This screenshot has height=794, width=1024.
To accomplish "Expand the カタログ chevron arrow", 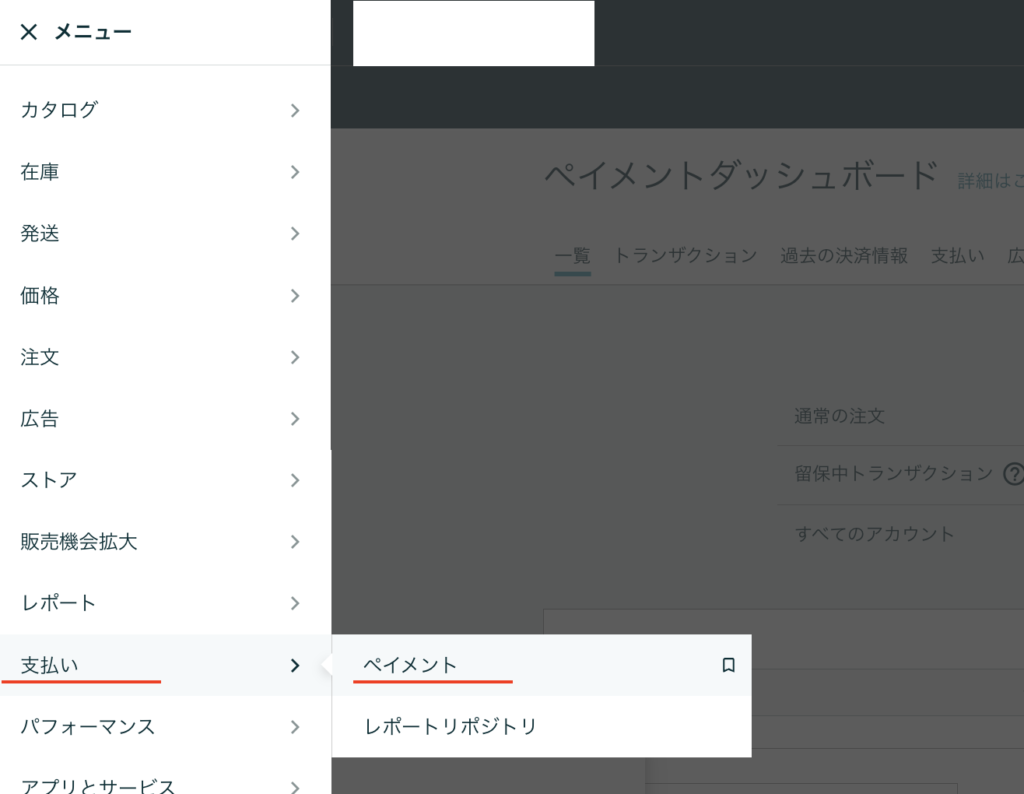I will coord(295,110).
